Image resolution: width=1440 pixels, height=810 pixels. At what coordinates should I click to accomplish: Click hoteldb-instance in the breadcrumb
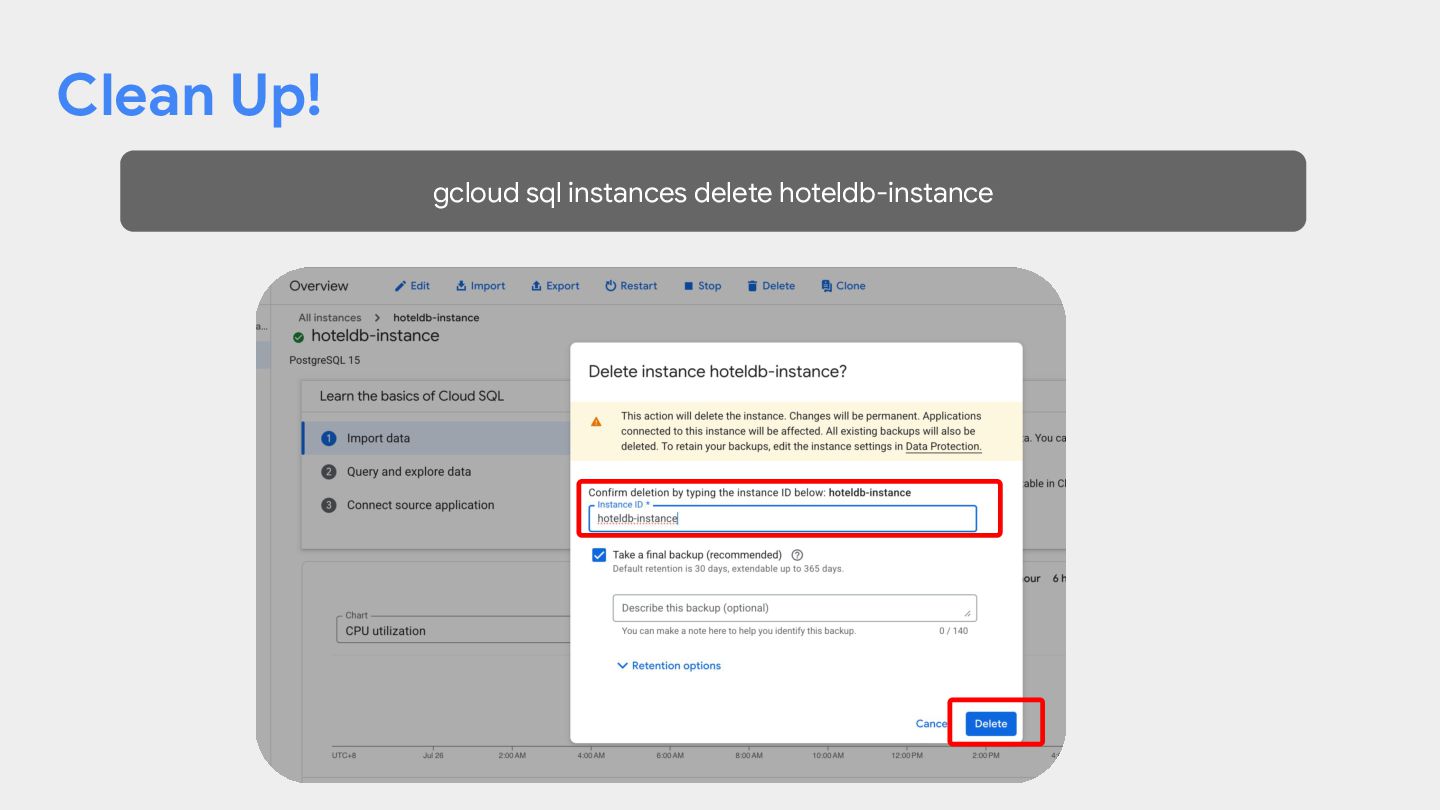(436, 318)
